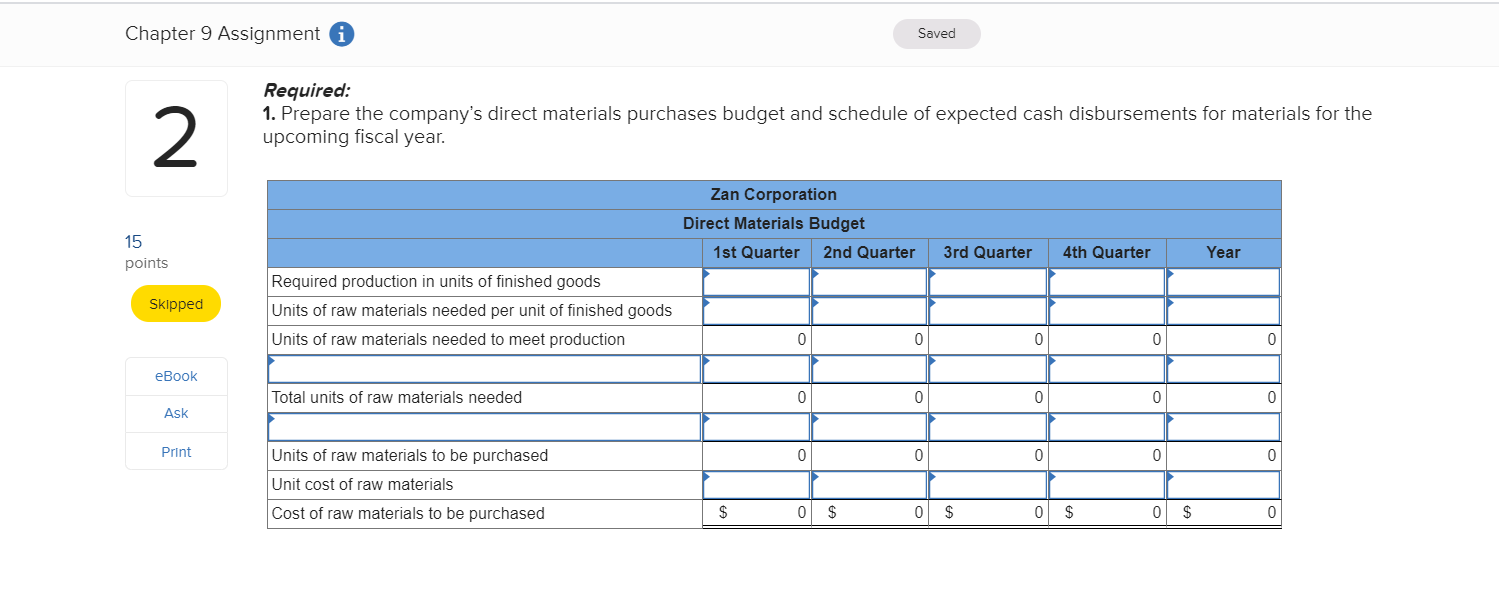Click the 3rd Quarter column header
1499x601 pixels.
pos(988,253)
